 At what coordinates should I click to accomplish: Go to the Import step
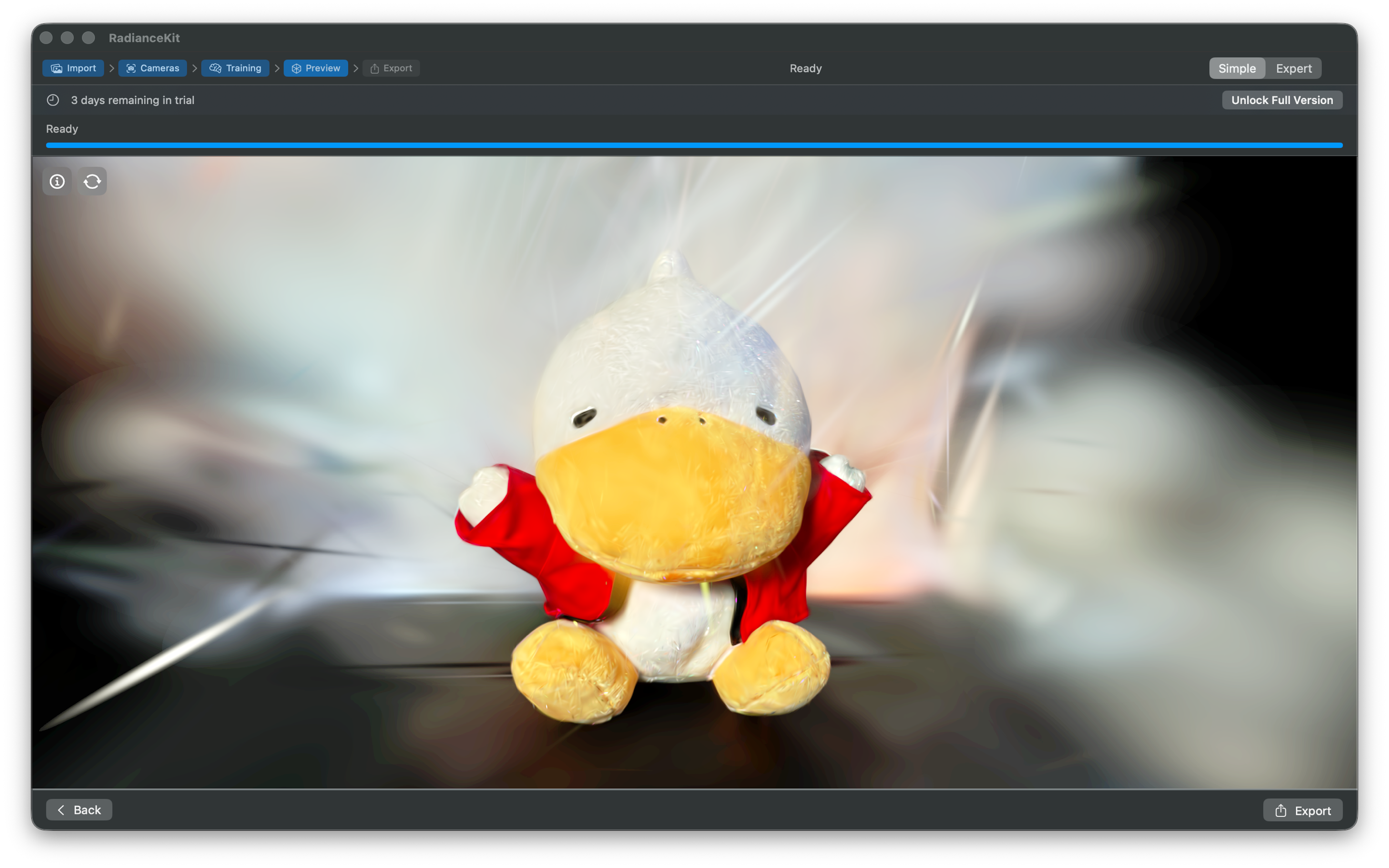coord(73,68)
